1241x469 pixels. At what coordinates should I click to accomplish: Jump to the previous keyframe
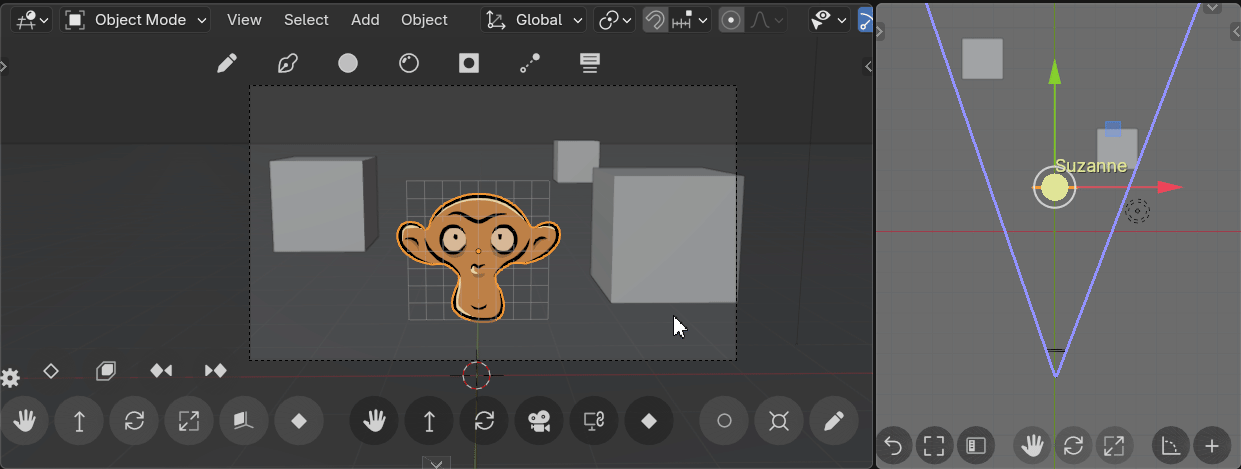161,371
